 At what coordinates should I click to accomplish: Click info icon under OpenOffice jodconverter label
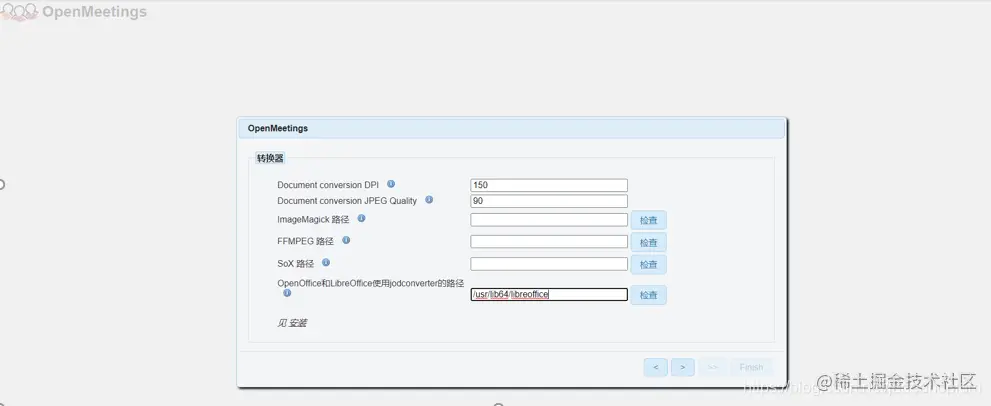pyautogui.click(x=287, y=293)
